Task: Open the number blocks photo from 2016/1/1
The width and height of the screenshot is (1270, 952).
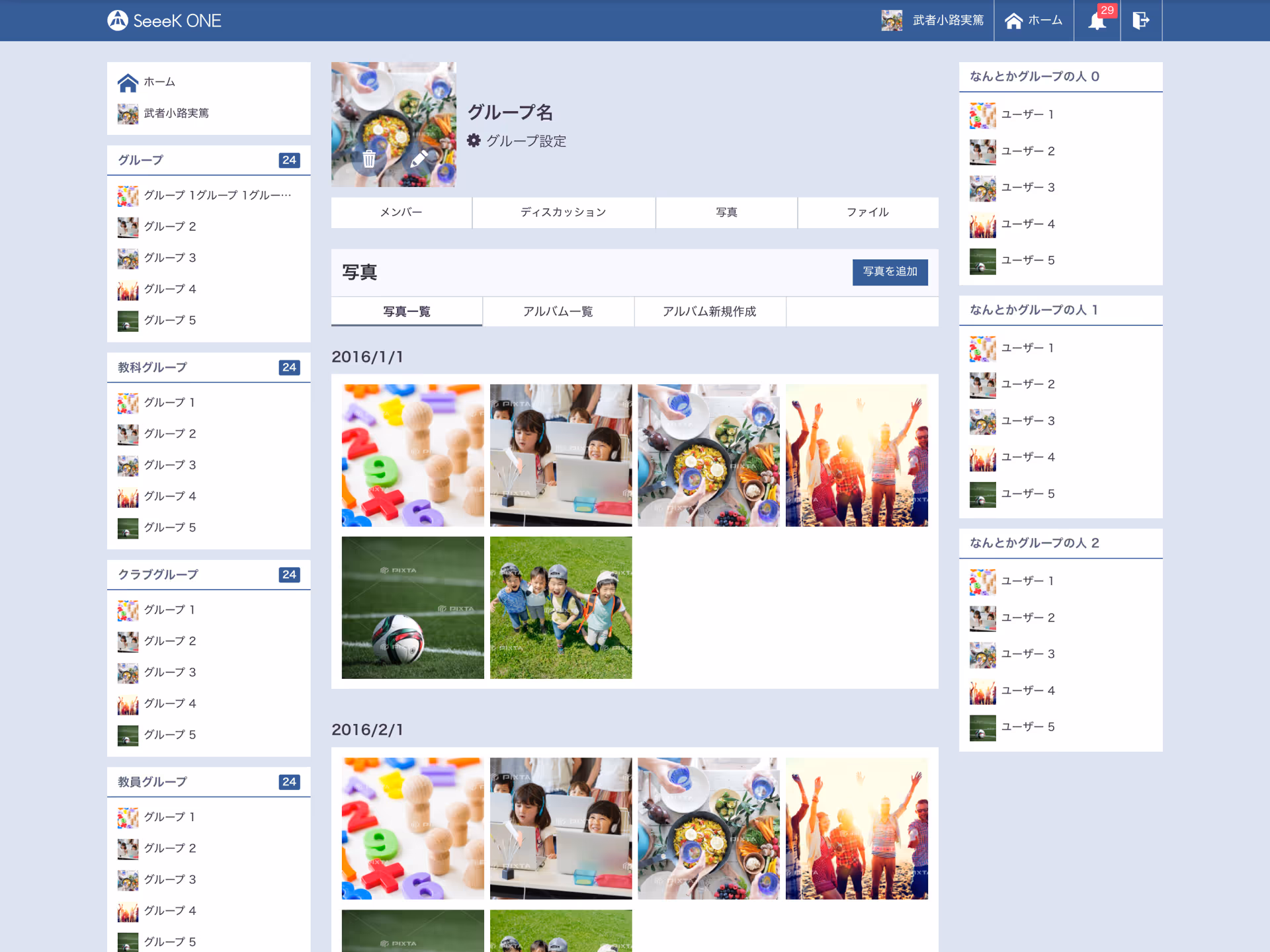Action: (413, 456)
